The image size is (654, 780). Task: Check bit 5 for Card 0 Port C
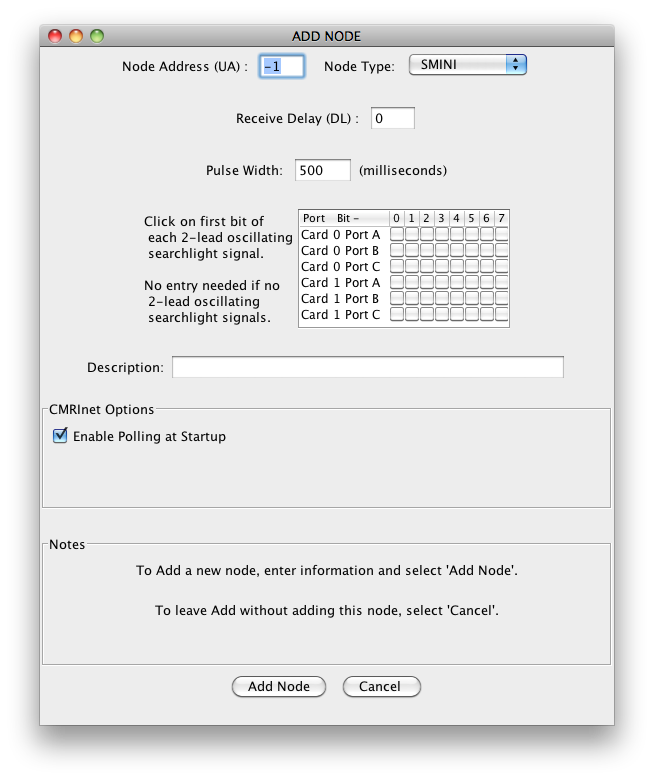point(472,266)
